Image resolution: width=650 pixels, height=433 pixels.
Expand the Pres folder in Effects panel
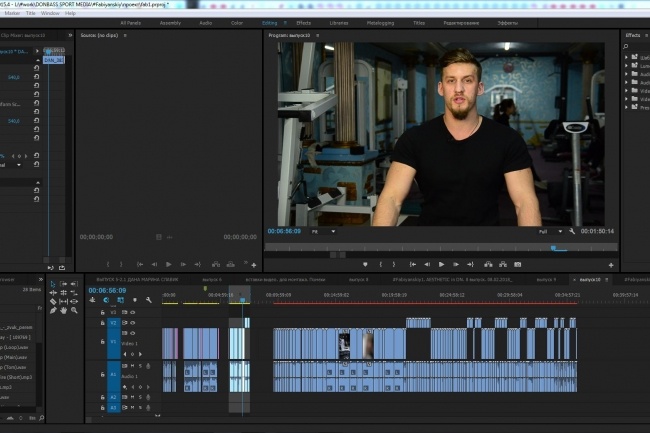pyautogui.click(x=626, y=107)
